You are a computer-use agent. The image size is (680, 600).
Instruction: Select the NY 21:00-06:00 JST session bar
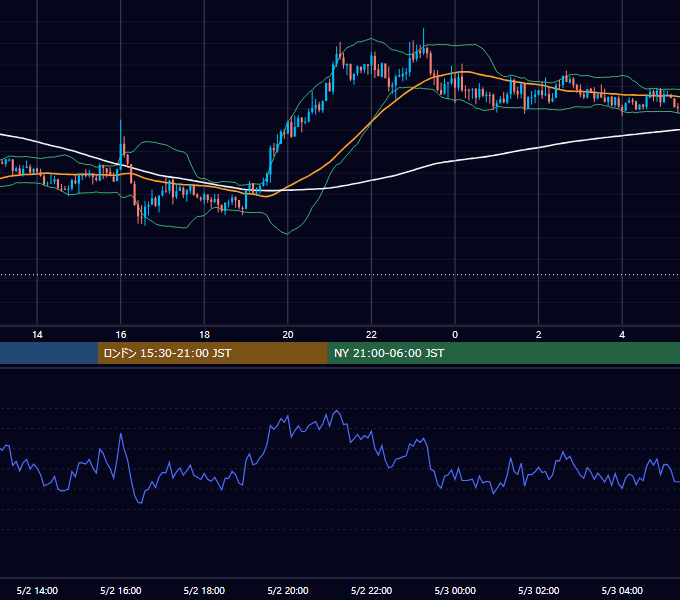click(503, 353)
